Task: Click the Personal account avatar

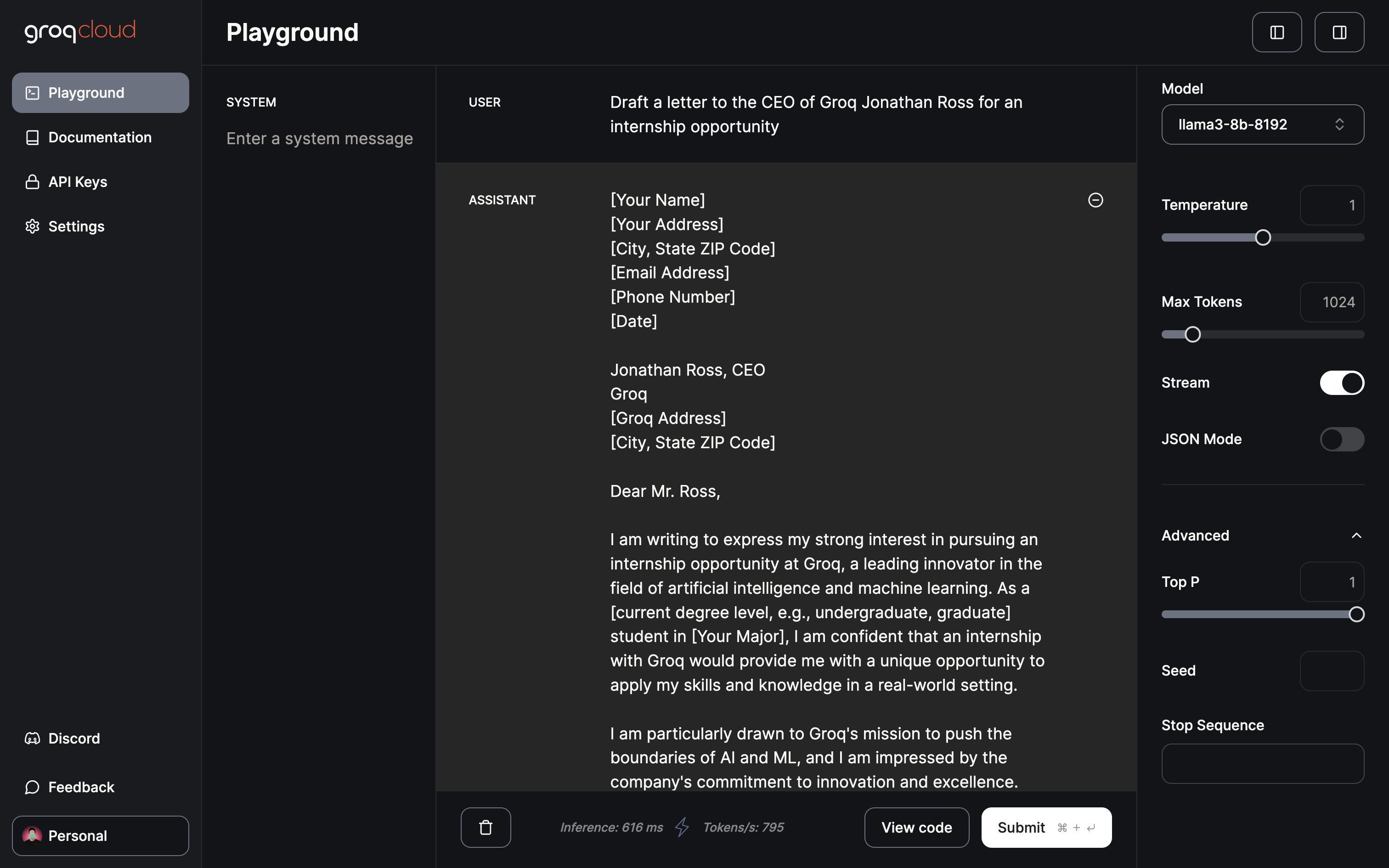Action: [x=32, y=835]
